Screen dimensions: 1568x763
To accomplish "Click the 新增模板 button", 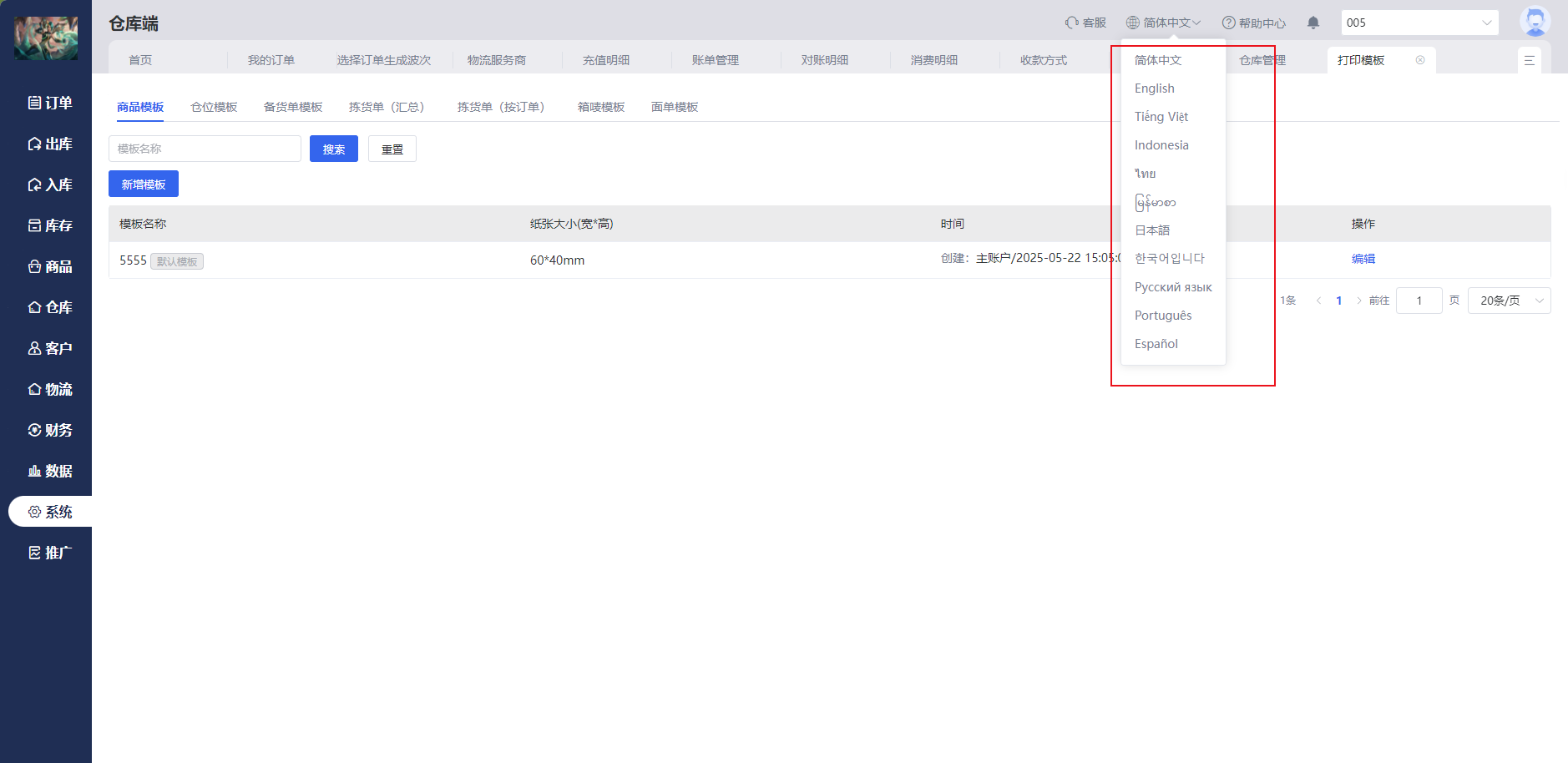I will pyautogui.click(x=144, y=184).
